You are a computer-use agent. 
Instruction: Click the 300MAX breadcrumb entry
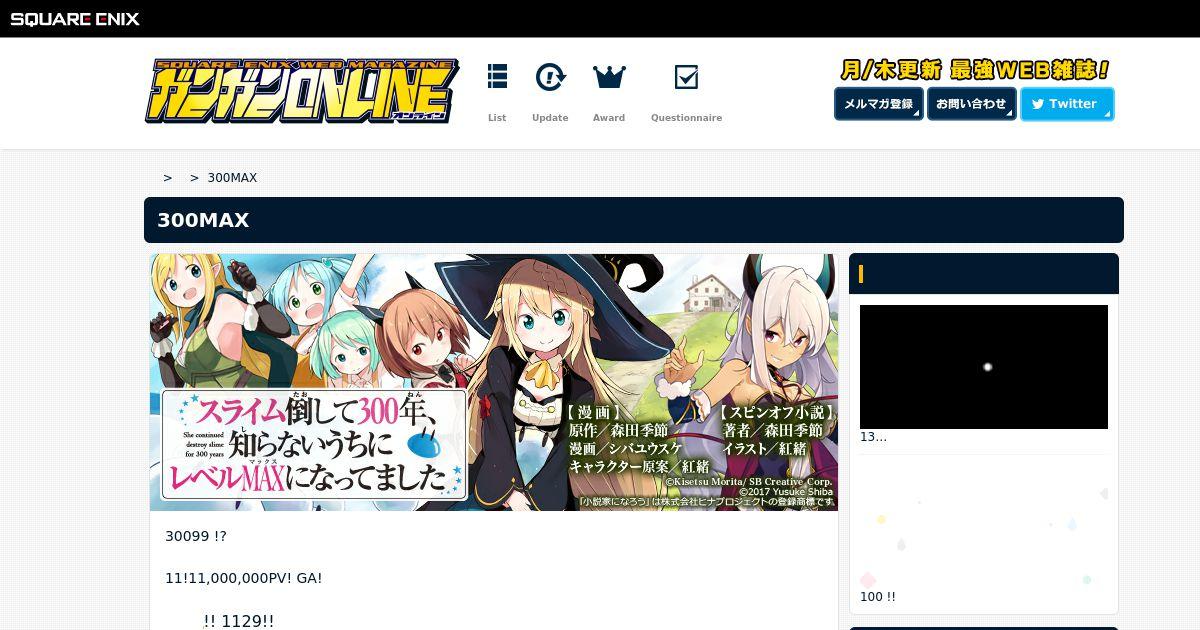[232, 178]
